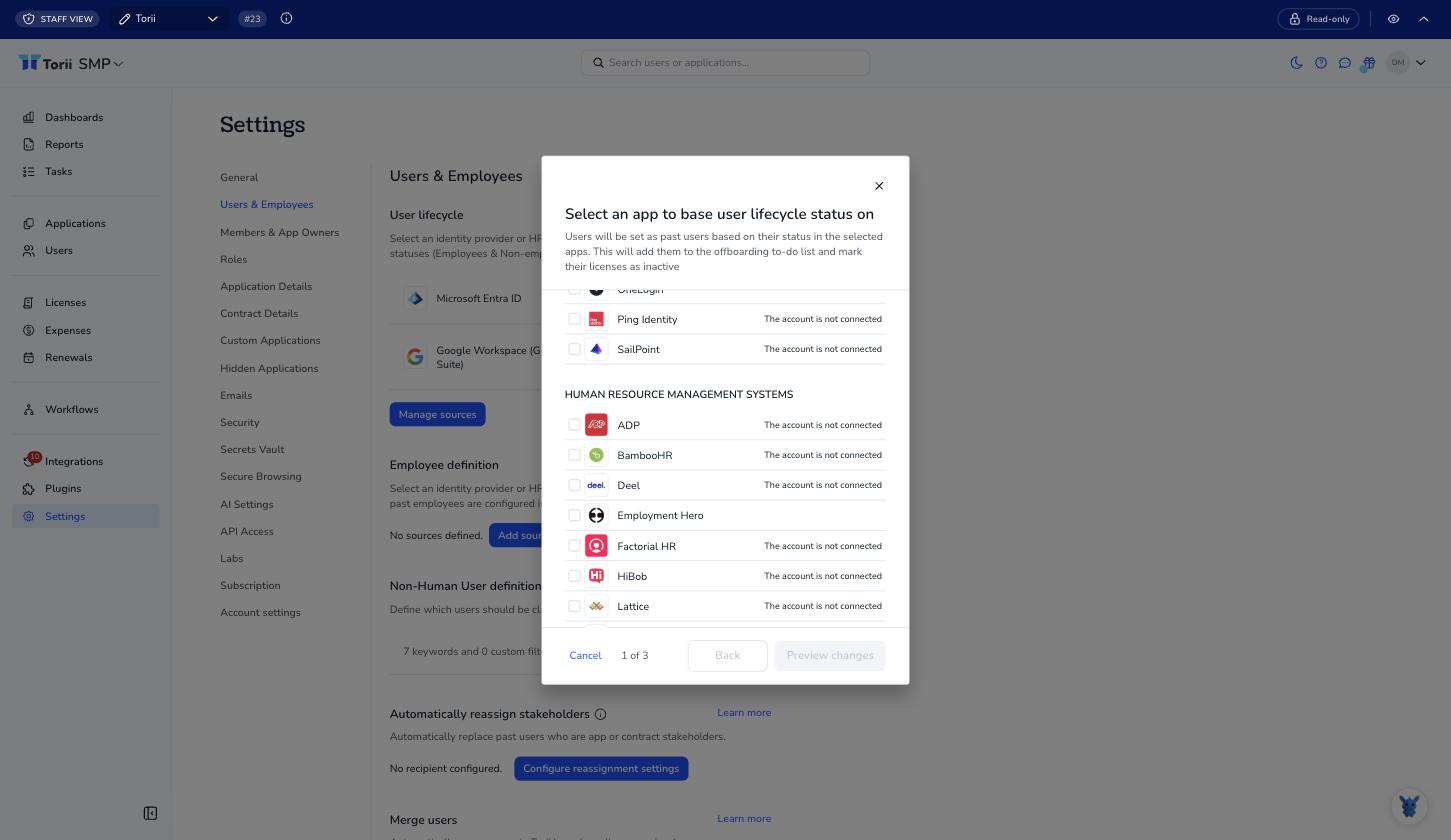Viewport: 1451px width, 840px height.
Task: Open the chat messages icon in header
Action: [x=1344, y=63]
